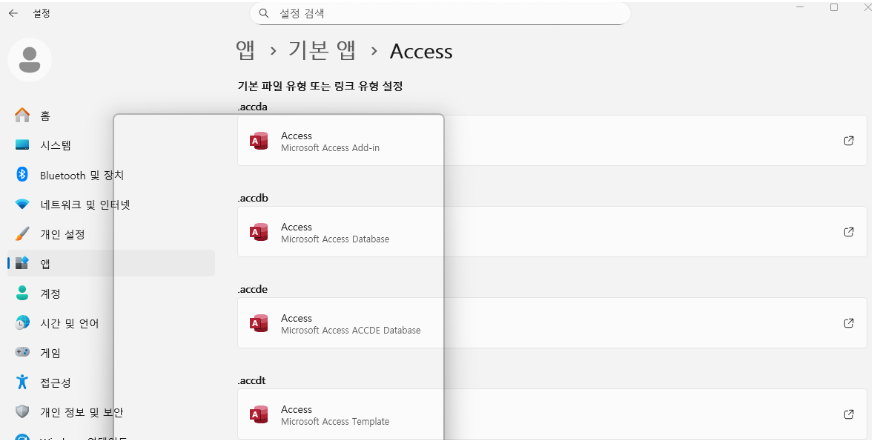Screen dimensions: 872x440
Task: Click the Microsoft Access Add-in text
Action: pyautogui.click(x=330, y=148)
